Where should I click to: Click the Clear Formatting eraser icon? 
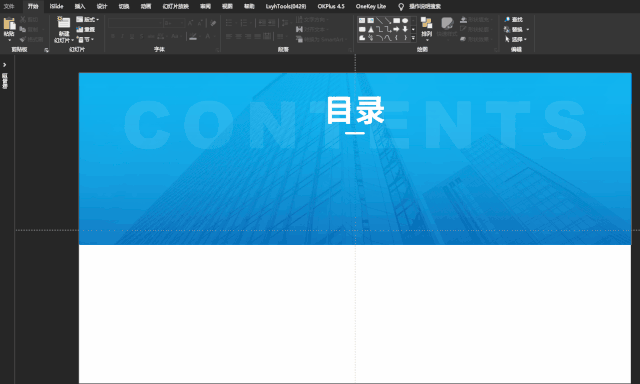pyautogui.click(x=213, y=23)
